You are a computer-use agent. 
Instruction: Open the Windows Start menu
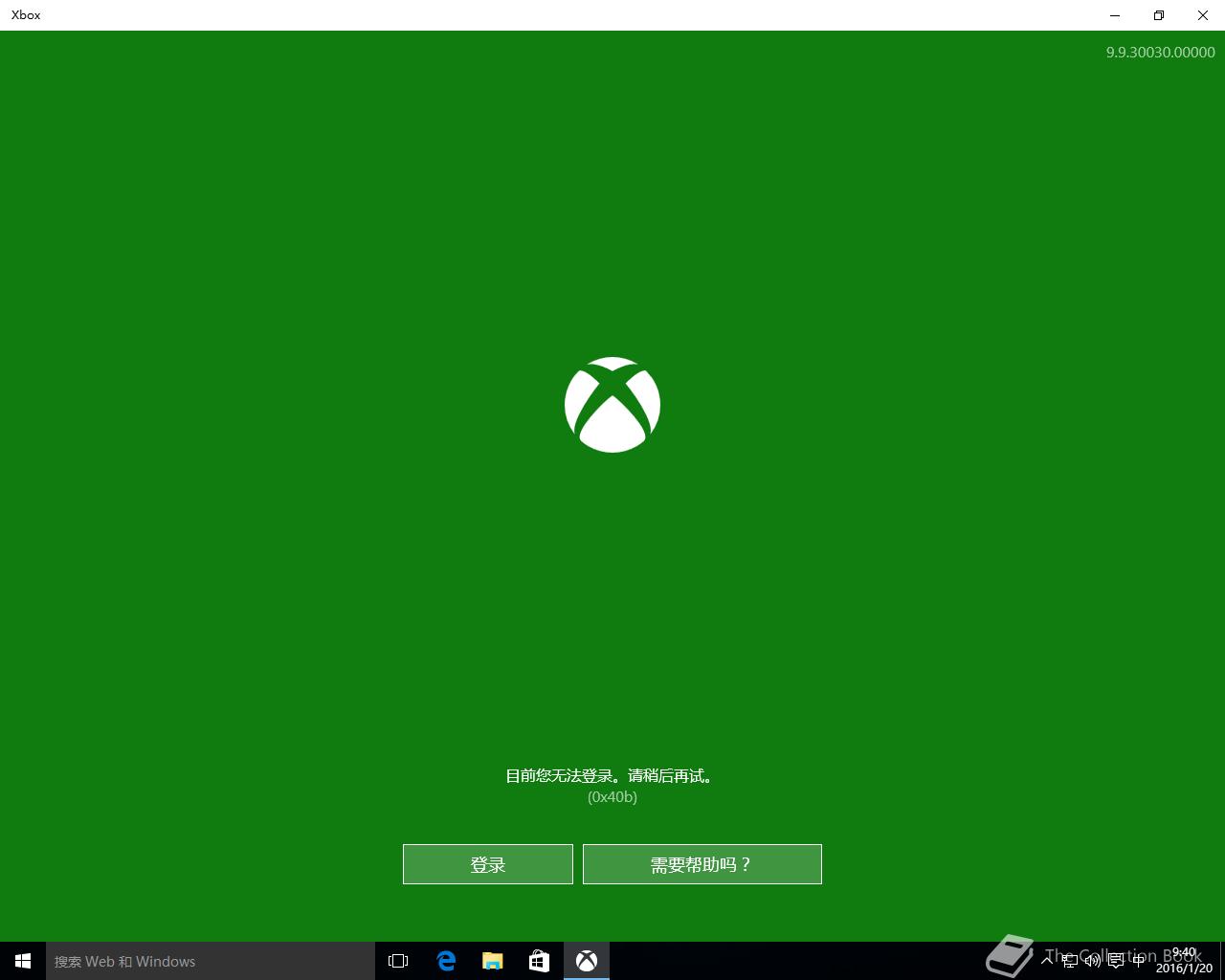click(23, 961)
